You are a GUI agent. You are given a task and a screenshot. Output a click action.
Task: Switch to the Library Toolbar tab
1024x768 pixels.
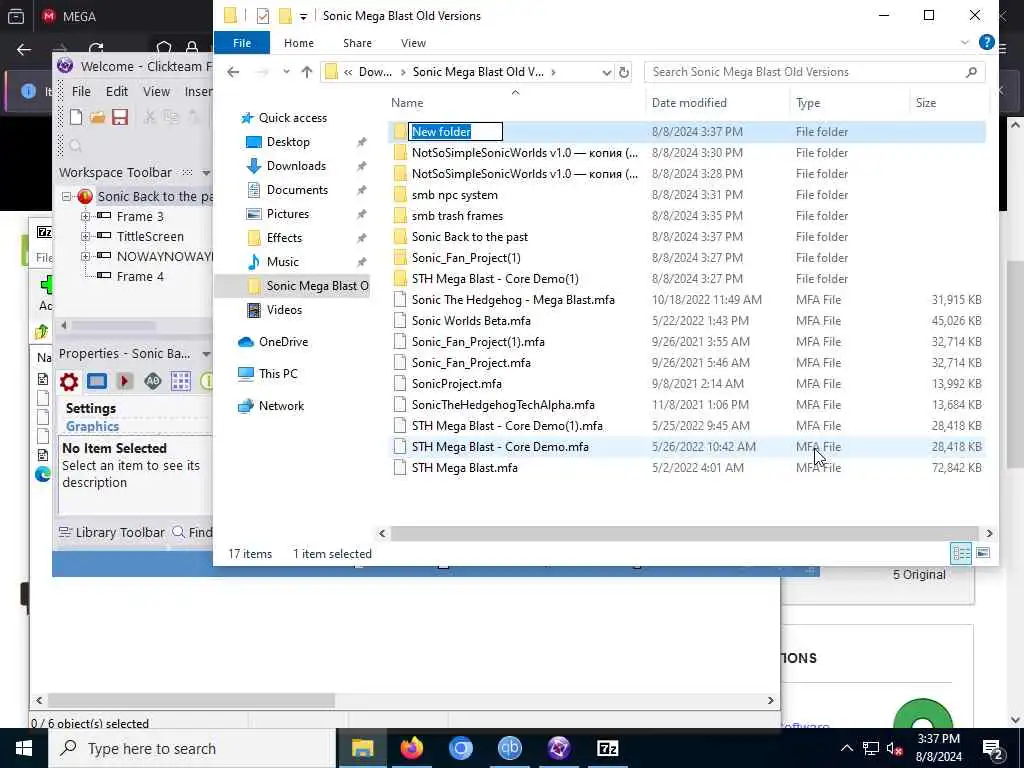[112, 532]
